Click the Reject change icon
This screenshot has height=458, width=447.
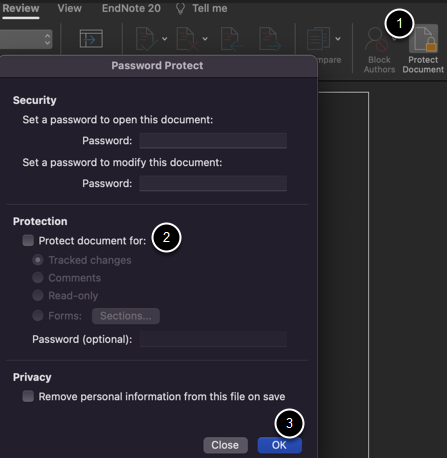click(187, 39)
